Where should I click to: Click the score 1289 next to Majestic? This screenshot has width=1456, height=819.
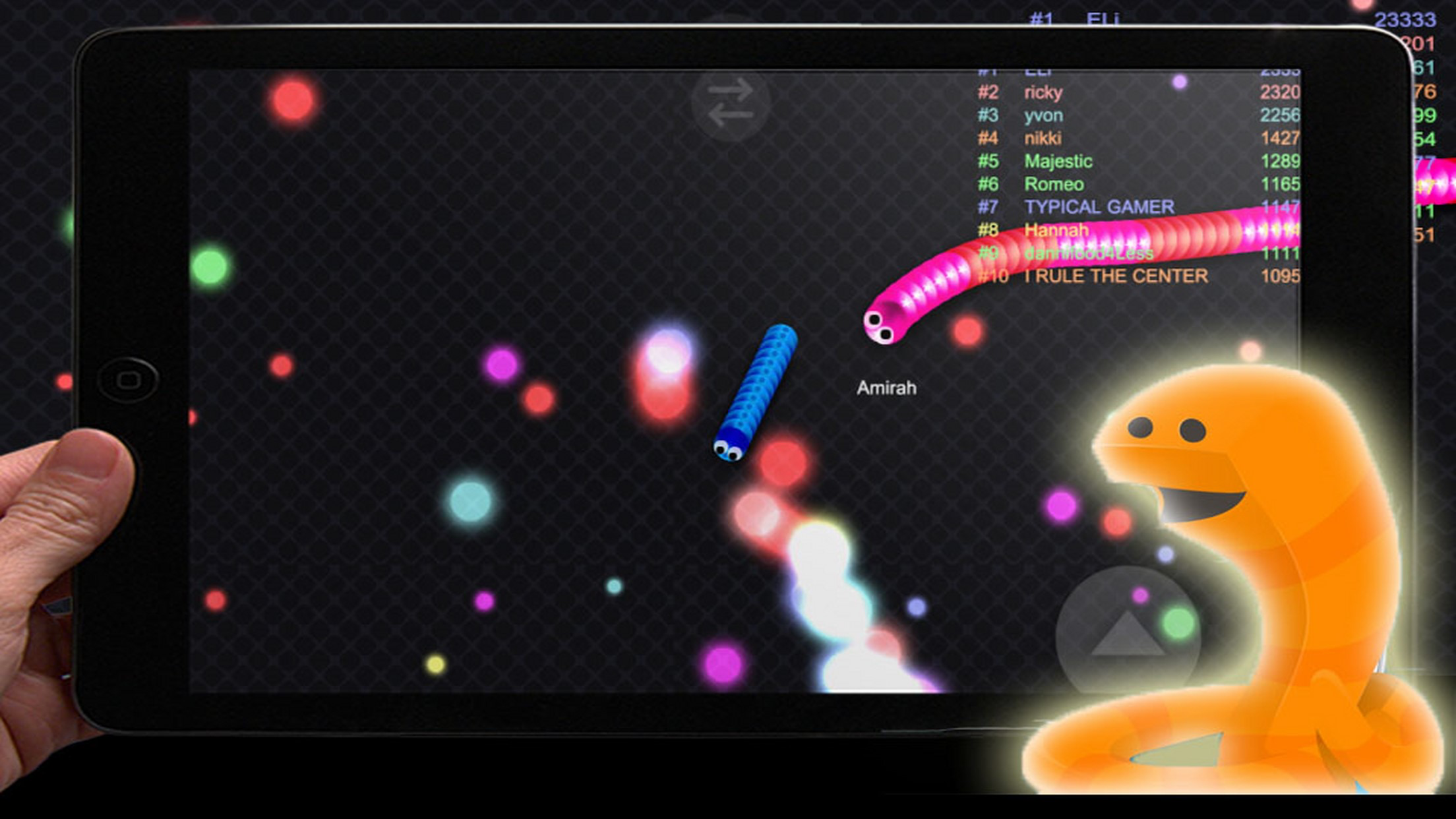tap(1280, 162)
